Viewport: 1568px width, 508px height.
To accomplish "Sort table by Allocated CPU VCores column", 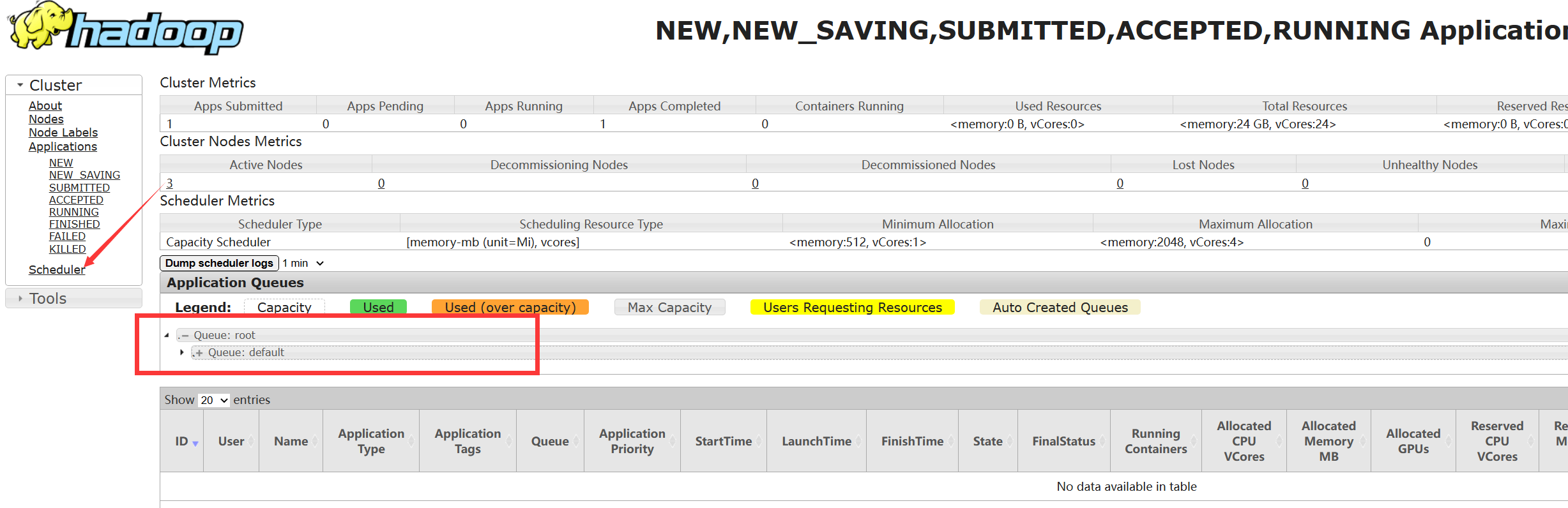I will [1244, 441].
